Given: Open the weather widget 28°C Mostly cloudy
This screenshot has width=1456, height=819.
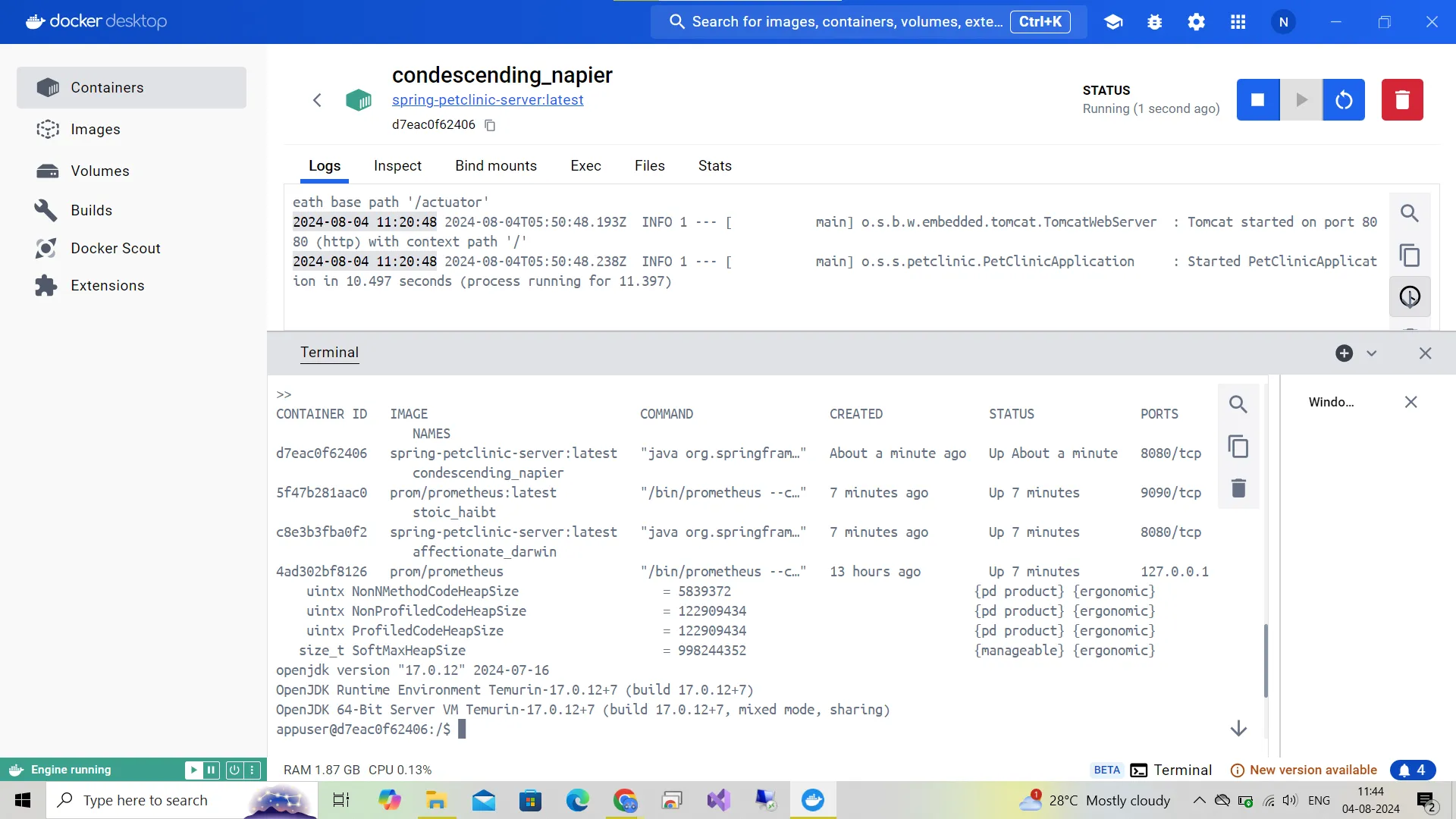Looking at the screenshot, I should pos(1096,800).
